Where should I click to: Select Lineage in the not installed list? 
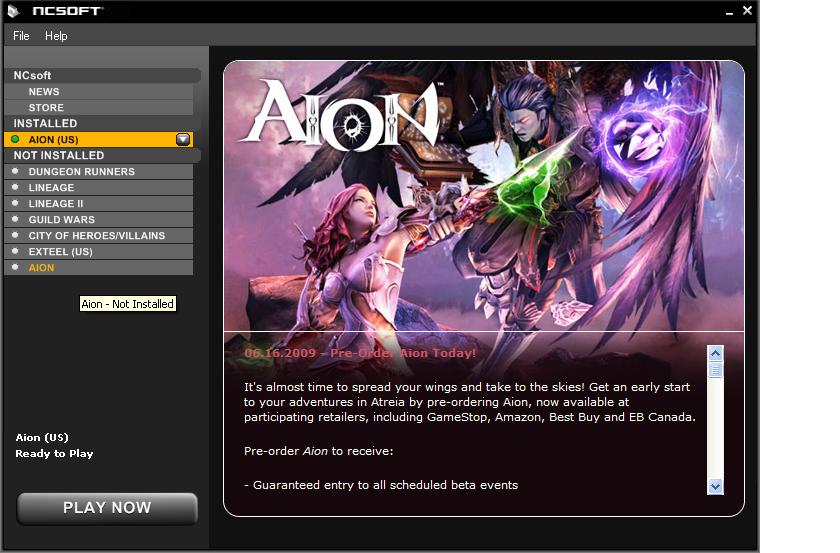[99, 188]
